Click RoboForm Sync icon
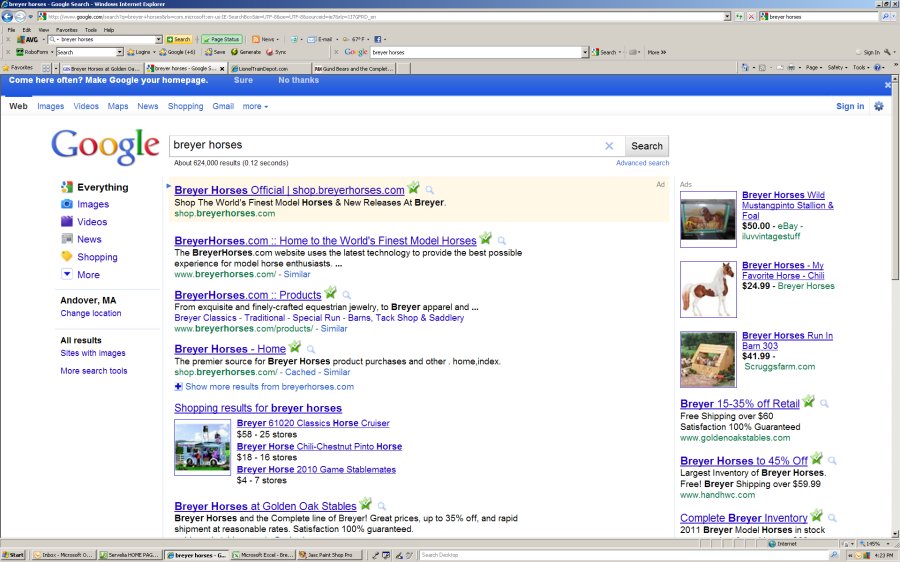Image resolution: width=900 pixels, height=562 pixels. click(x=276, y=52)
